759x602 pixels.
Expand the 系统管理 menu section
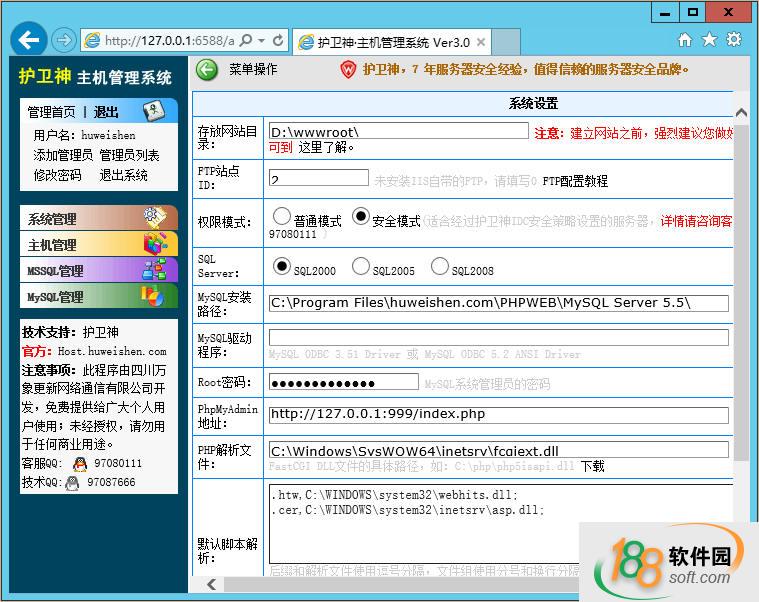(98, 219)
